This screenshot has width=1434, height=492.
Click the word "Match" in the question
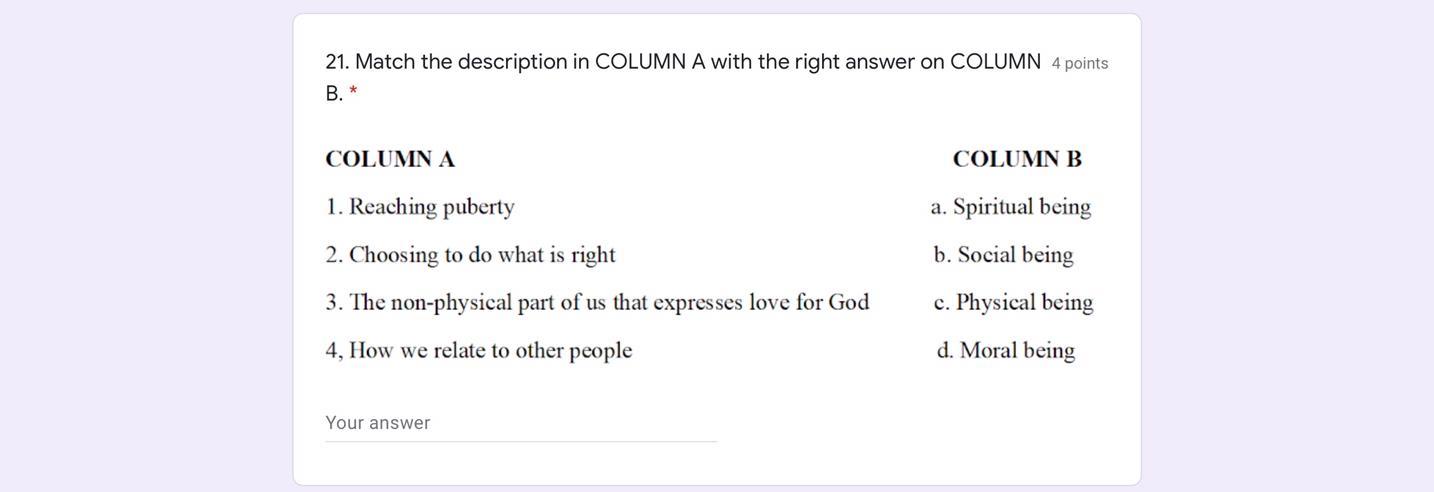tap(385, 62)
